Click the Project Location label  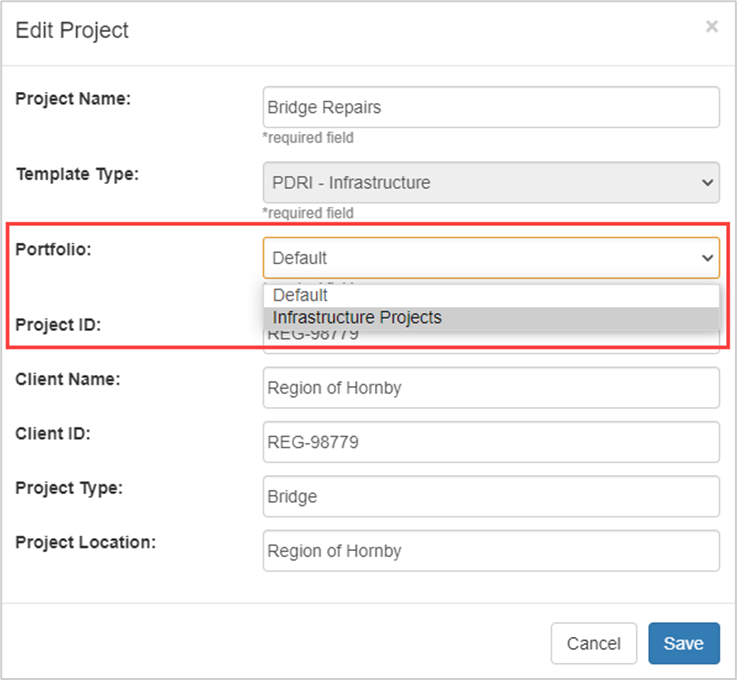point(85,541)
